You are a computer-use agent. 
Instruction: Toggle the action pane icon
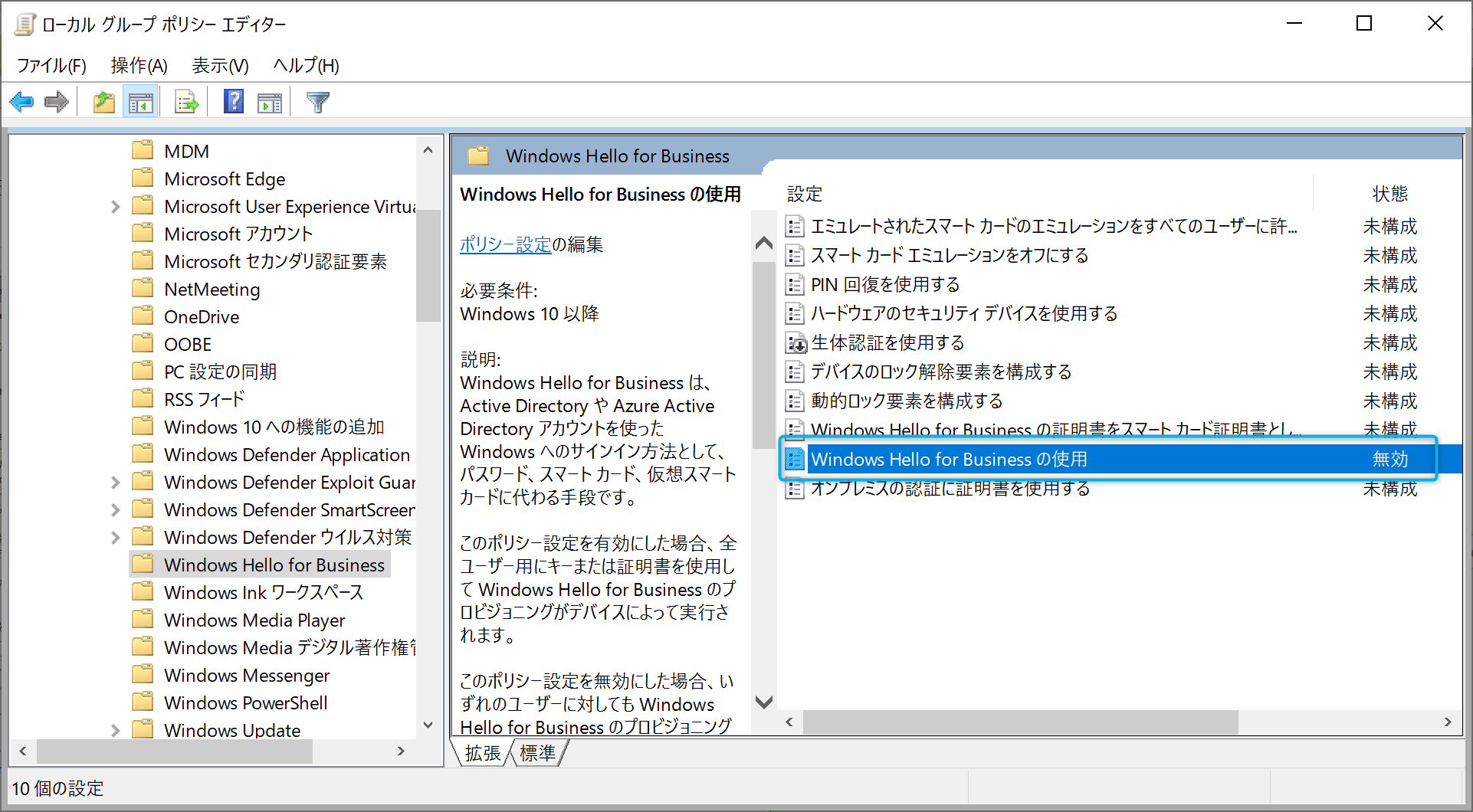click(x=269, y=101)
